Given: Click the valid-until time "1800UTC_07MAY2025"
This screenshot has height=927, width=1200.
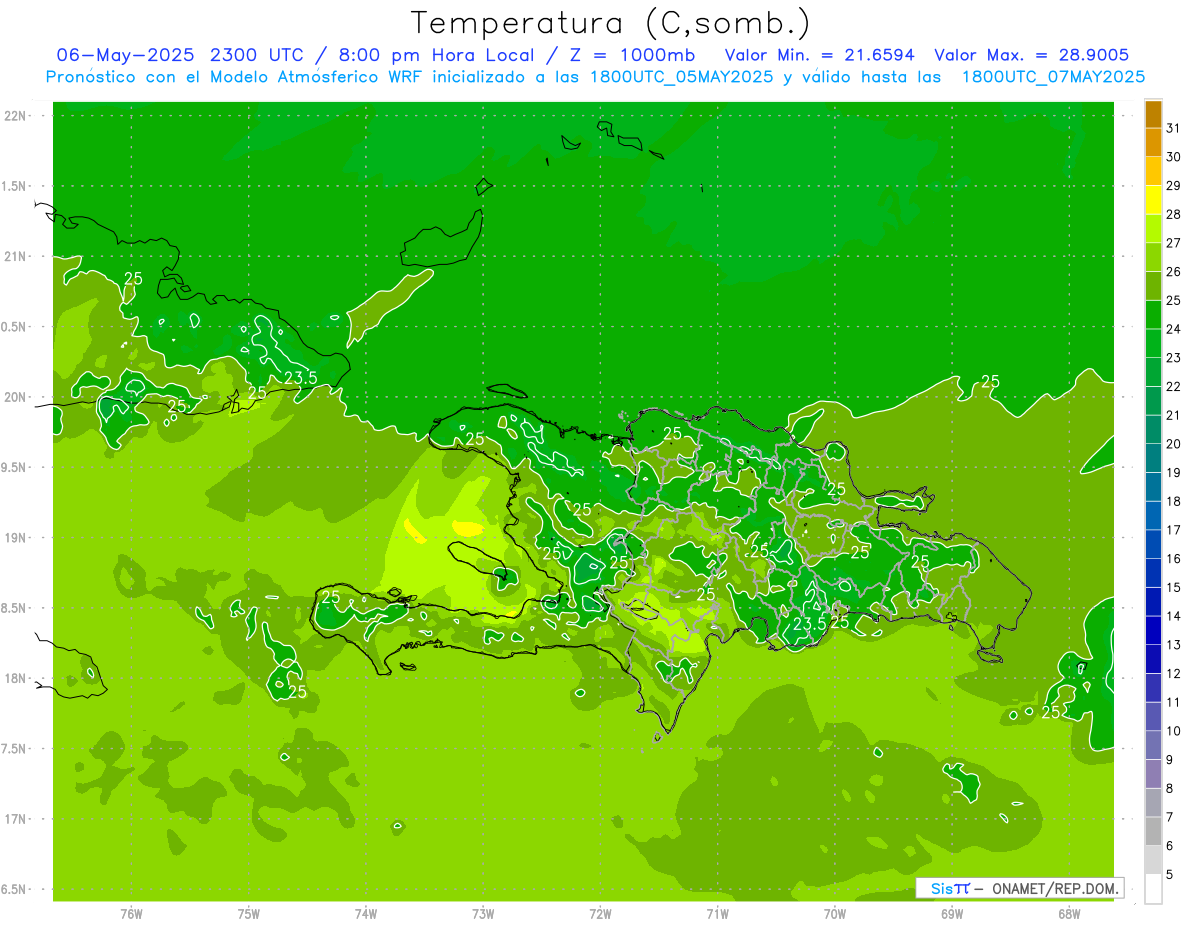Looking at the screenshot, I should coord(1053,76).
